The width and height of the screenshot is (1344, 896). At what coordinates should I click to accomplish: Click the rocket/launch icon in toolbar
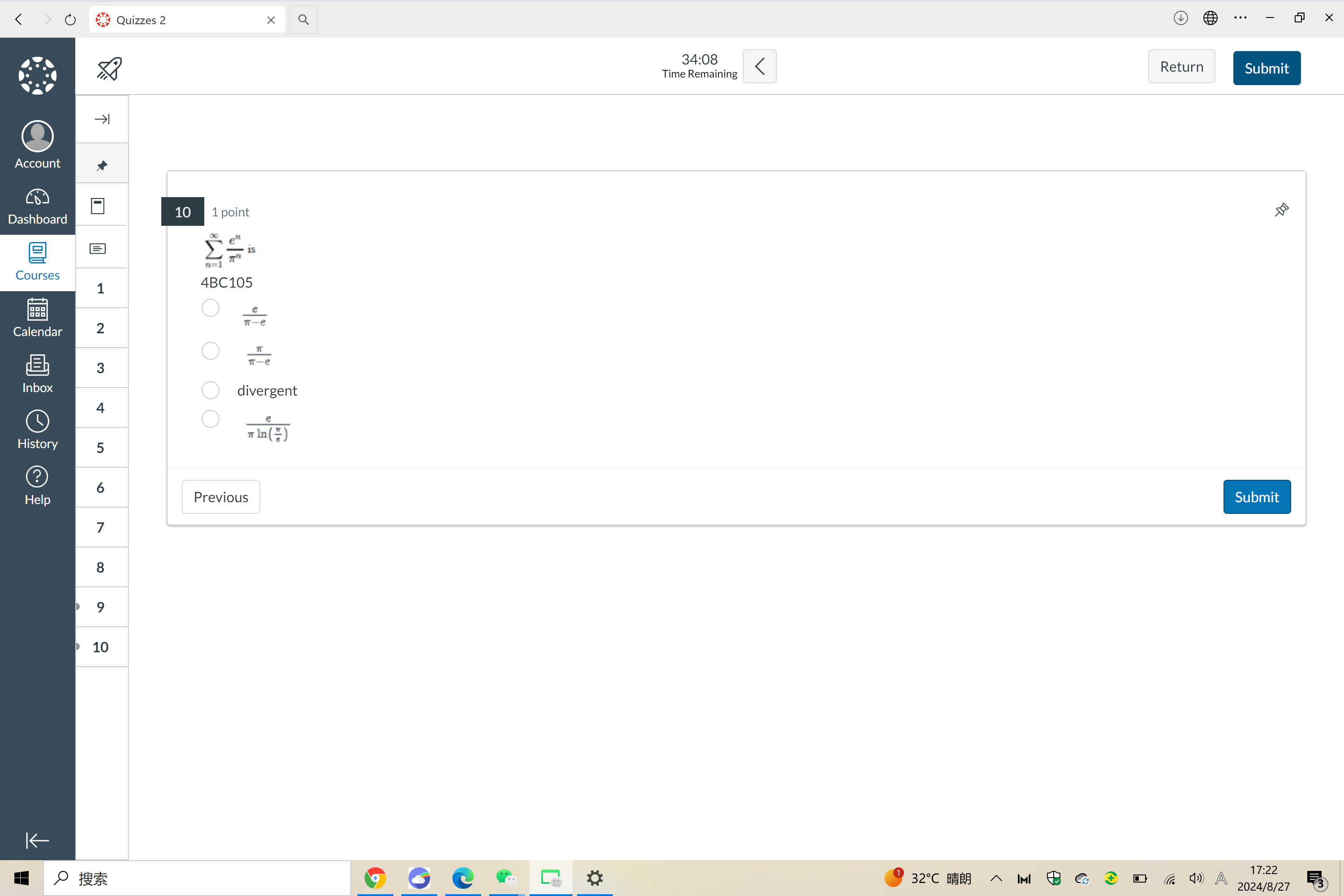(x=110, y=69)
